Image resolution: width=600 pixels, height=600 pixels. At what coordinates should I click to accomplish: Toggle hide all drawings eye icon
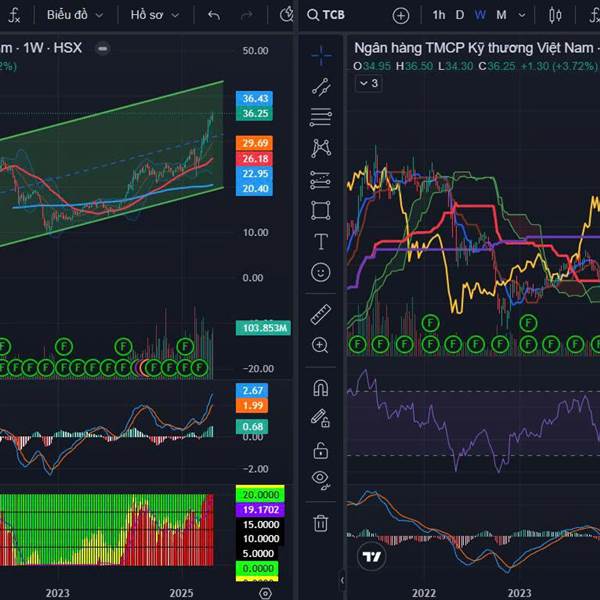click(x=321, y=480)
